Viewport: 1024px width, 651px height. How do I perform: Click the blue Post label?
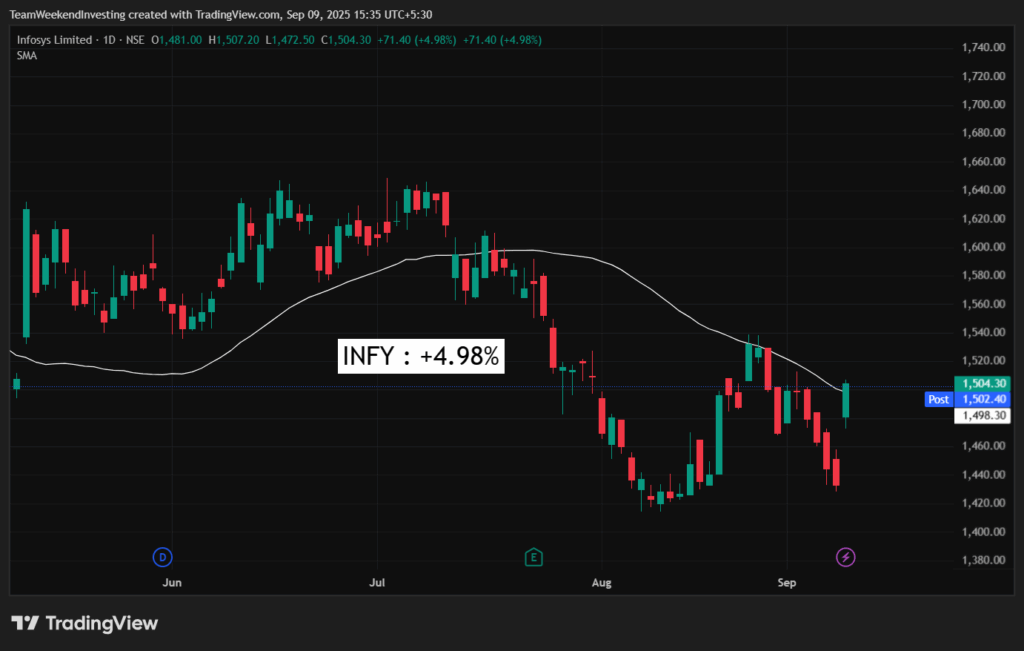pyautogui.click(x=938, y=399)
